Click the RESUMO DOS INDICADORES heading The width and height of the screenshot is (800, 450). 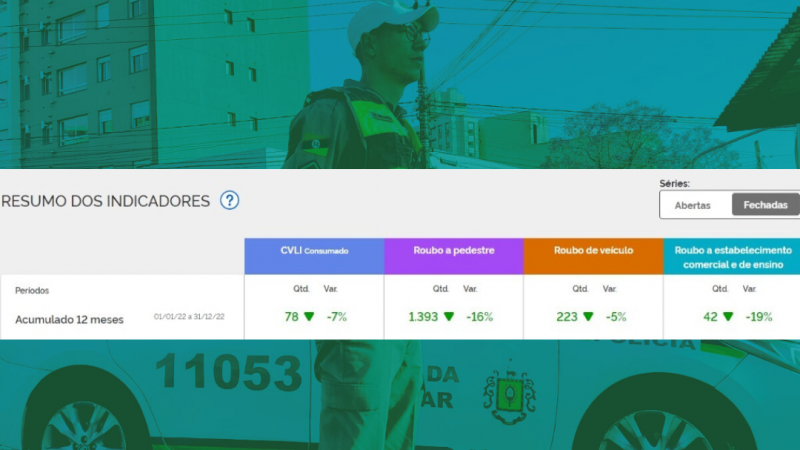(x=106, y=201)
